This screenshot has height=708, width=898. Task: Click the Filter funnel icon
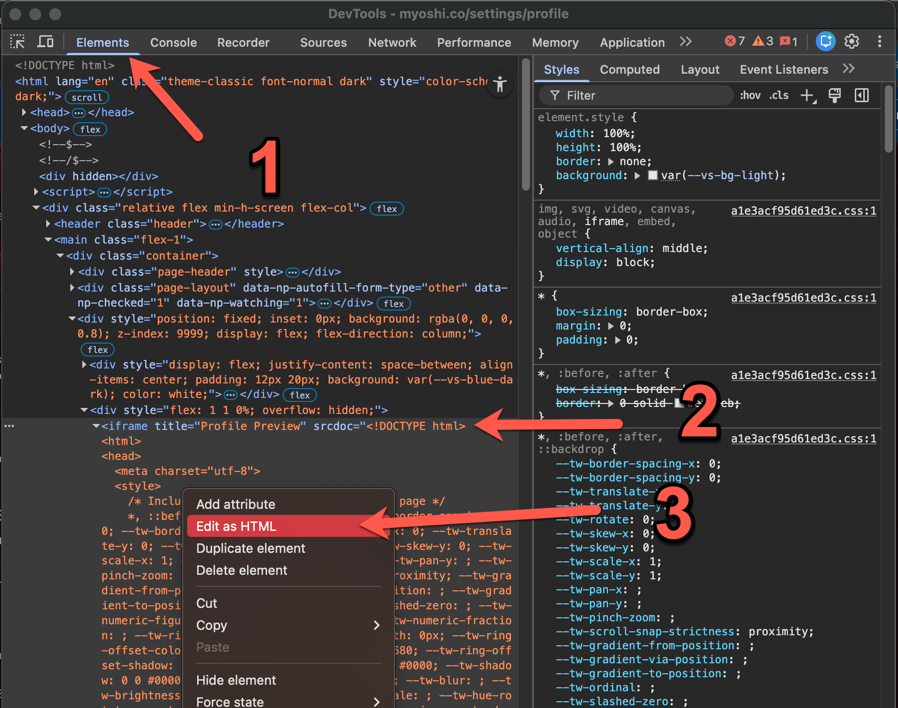pos(554,96)
